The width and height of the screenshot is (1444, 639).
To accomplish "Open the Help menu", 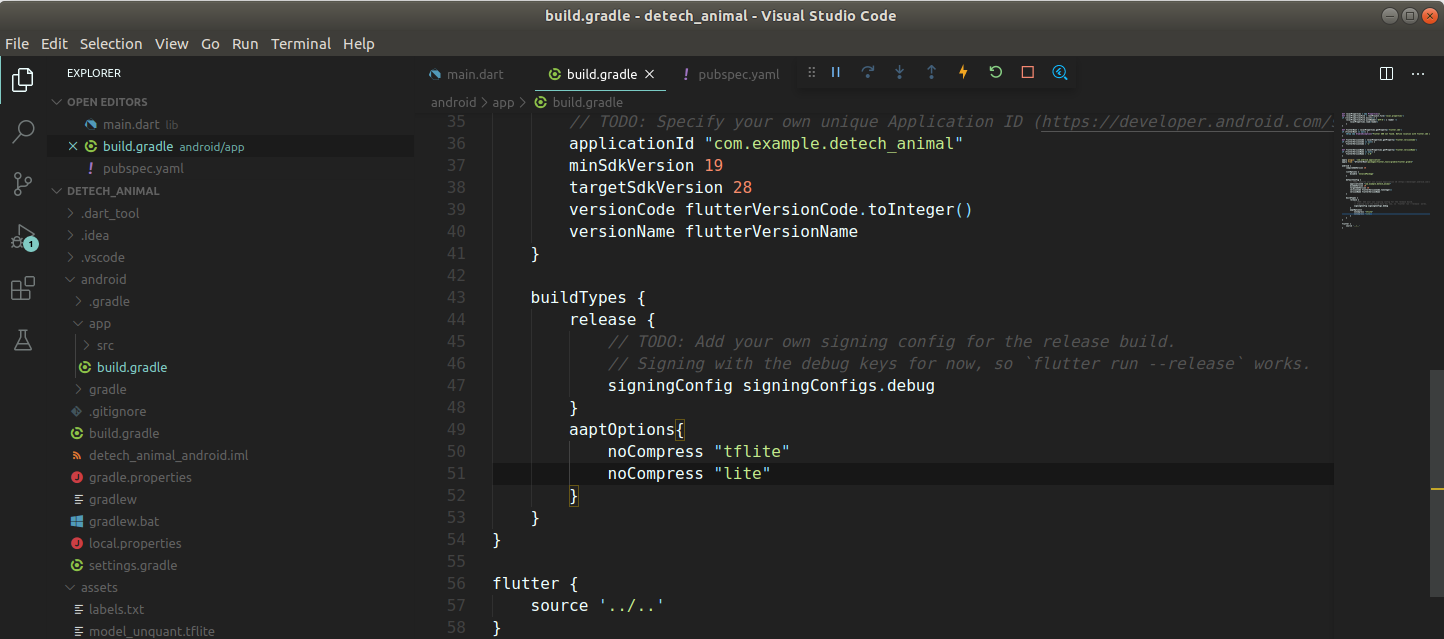I will (359, 44).
